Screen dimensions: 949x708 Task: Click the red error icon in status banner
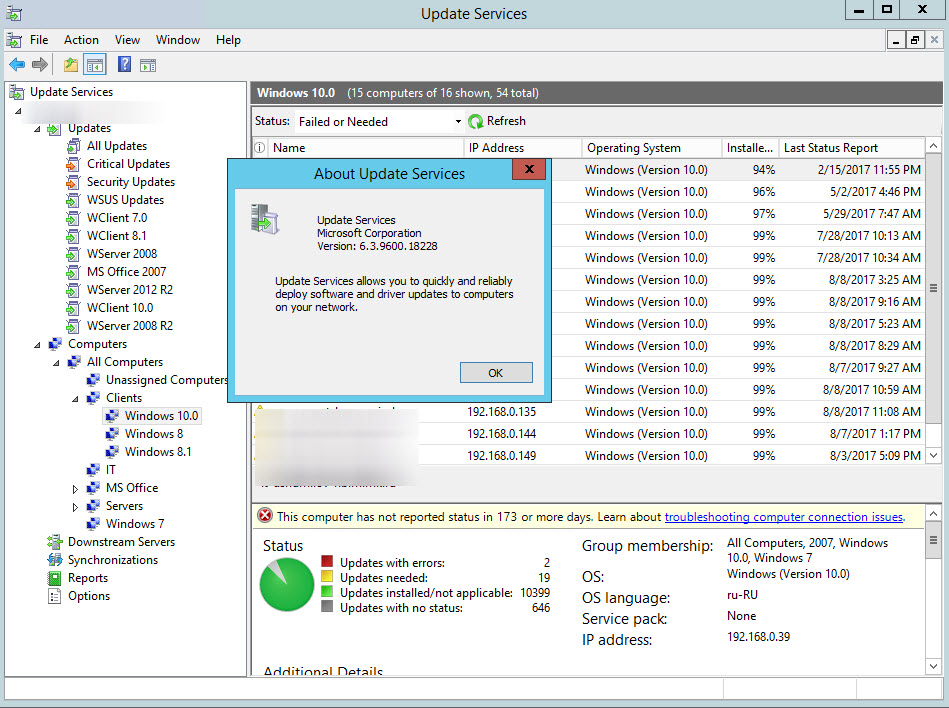[x=265, y=516]
